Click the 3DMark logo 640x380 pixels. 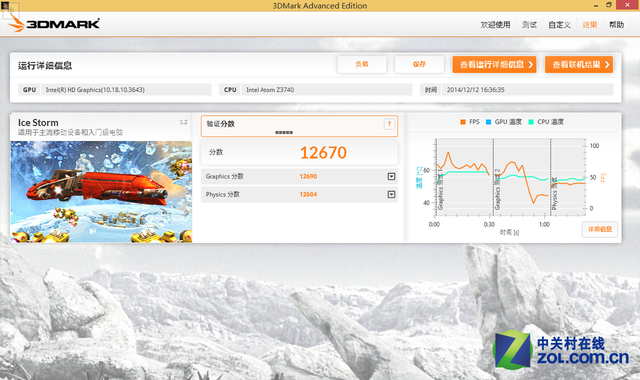[x=54, y=24]
